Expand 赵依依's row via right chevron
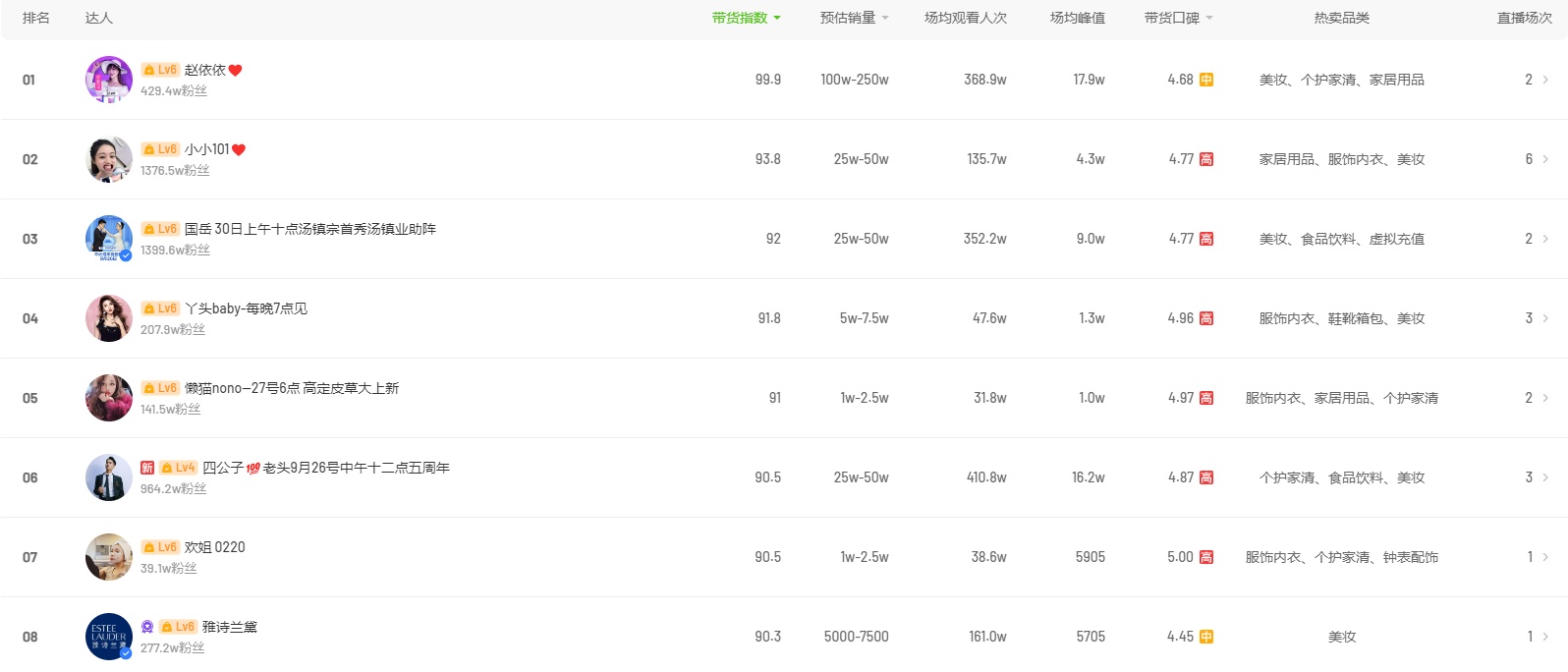This screenshot has height=672, width=1568. tap(1545, 80)
